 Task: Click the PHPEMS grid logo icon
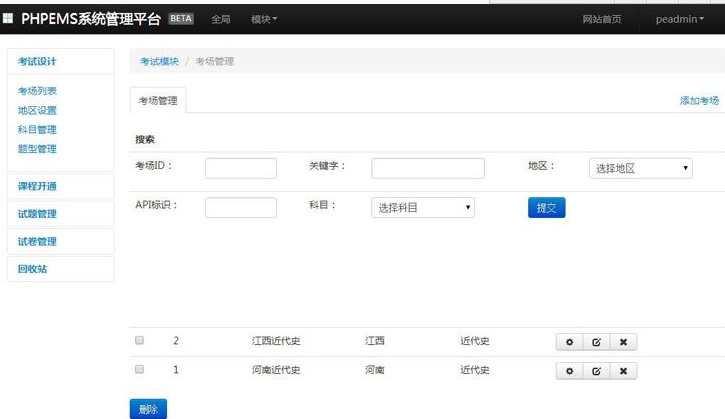8,18
